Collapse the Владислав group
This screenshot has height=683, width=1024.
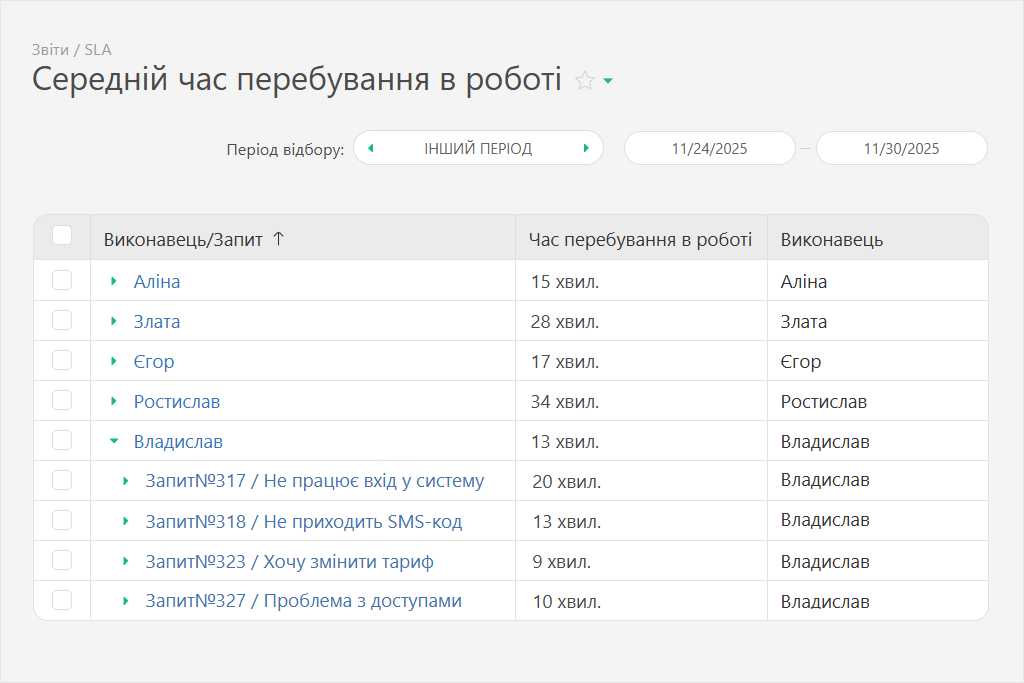(x=114, y=441)
